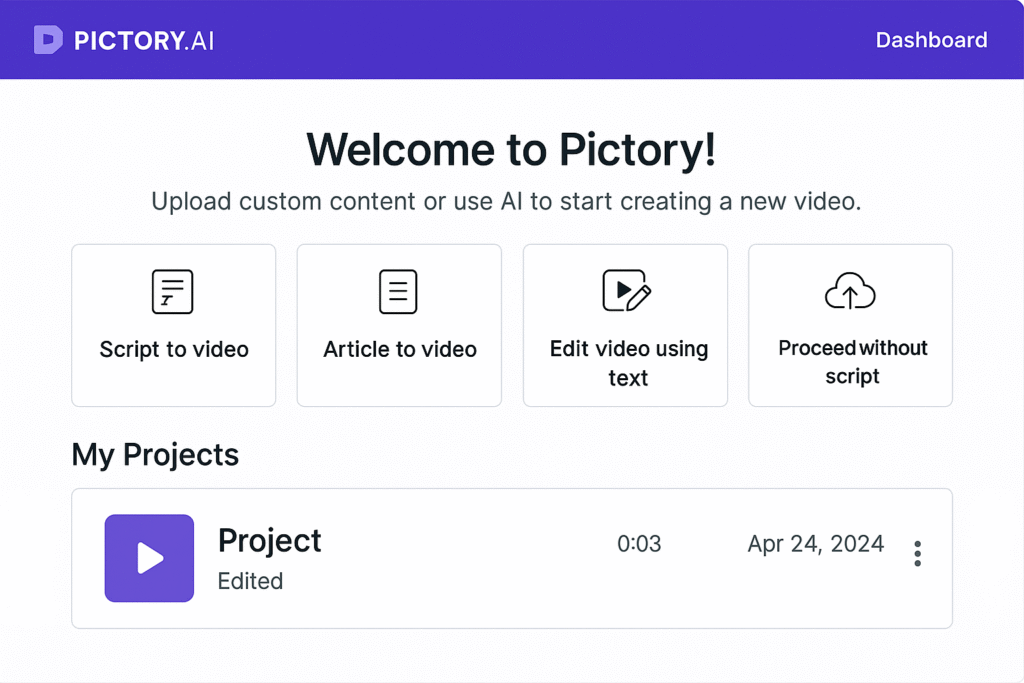The image size is (1024, 683).
Task: Select the Edit video using text label
Action: click(628, 363)
